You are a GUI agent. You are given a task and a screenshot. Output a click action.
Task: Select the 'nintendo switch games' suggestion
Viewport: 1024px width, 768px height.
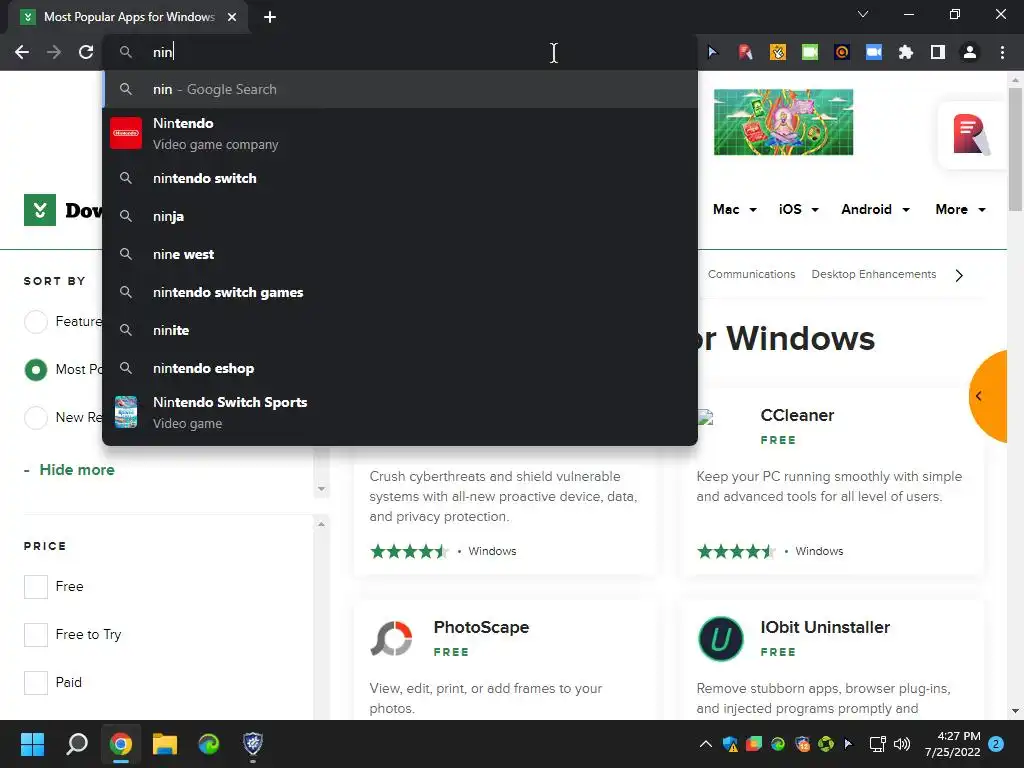click(x=400, y=292)
